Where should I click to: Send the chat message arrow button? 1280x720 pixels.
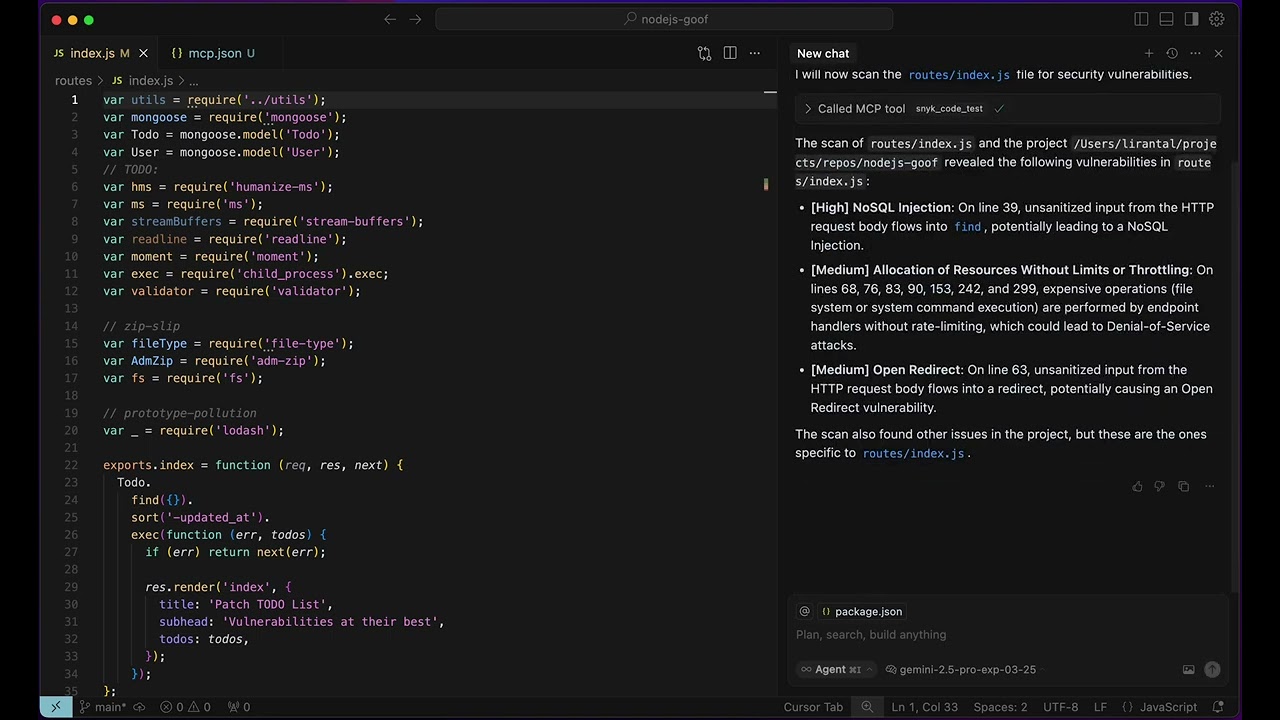pos(1212,670)
